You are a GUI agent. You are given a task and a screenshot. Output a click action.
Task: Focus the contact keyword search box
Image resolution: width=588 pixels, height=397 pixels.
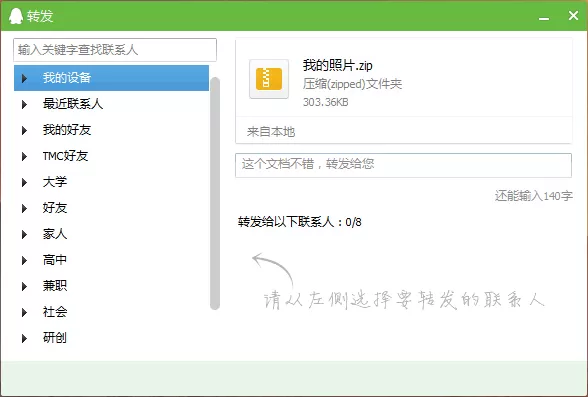click(115, 50)
